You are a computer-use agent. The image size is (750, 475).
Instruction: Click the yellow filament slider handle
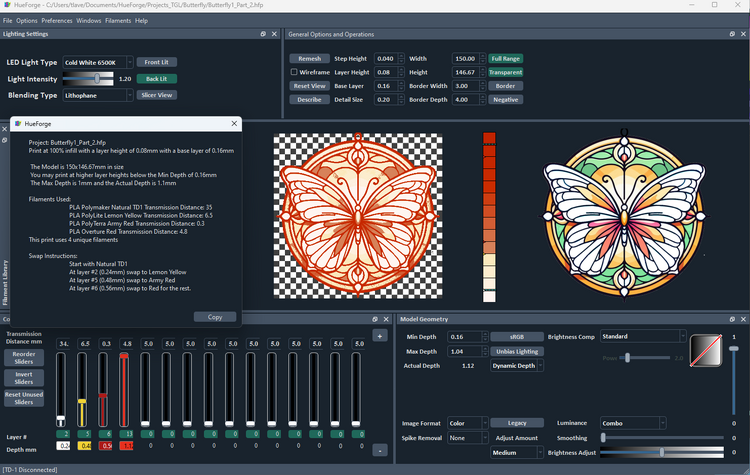pyautogui.click(x=82, y=401)
